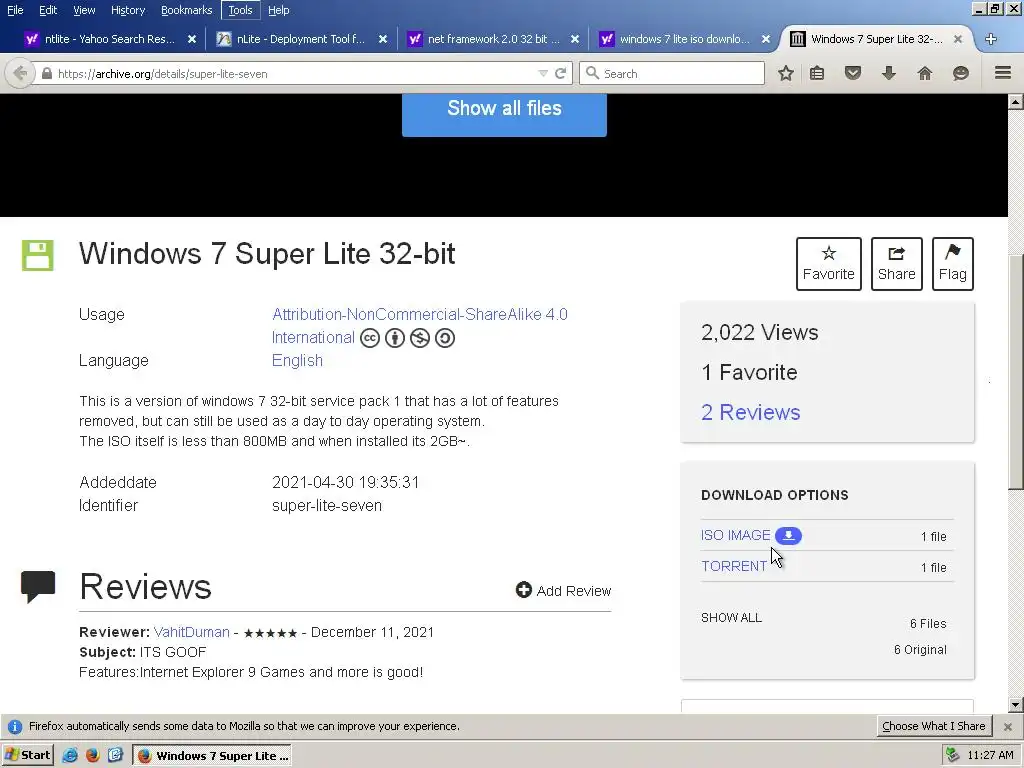Save page to Pocket icon
The width and height of the screenshot is (1024, 768).
pyautogui.click(x=853, y=73)
